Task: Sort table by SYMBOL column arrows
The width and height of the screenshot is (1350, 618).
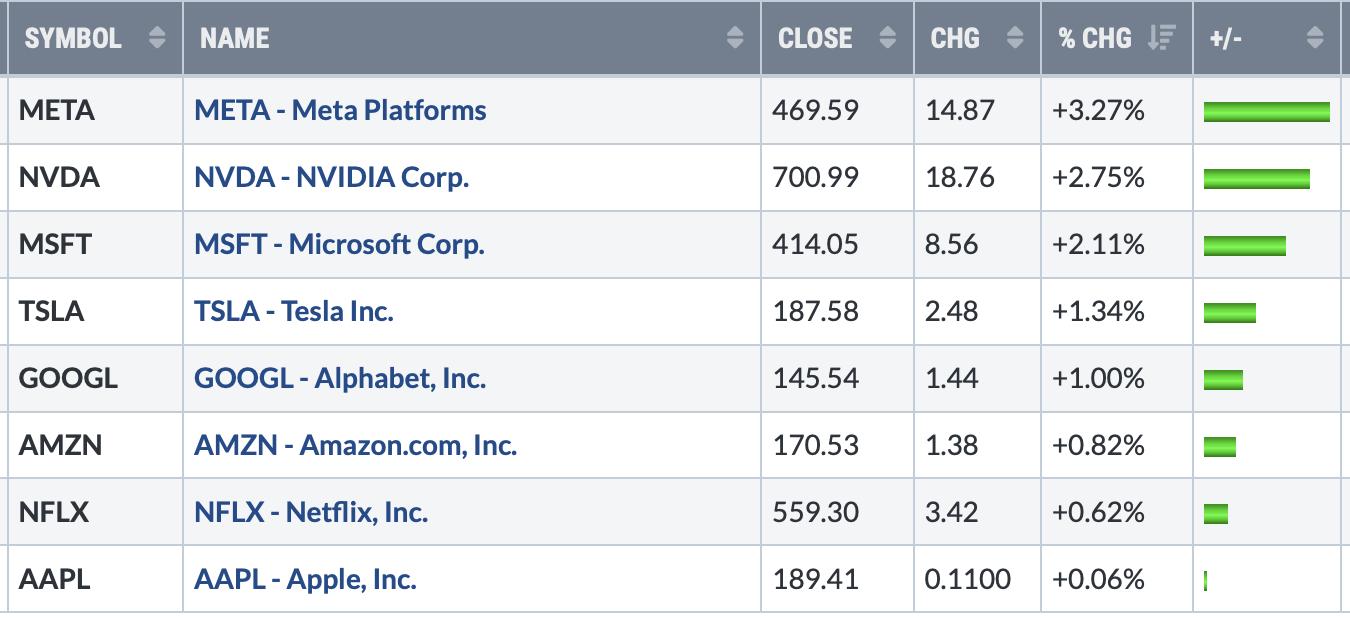Action: 157,38
